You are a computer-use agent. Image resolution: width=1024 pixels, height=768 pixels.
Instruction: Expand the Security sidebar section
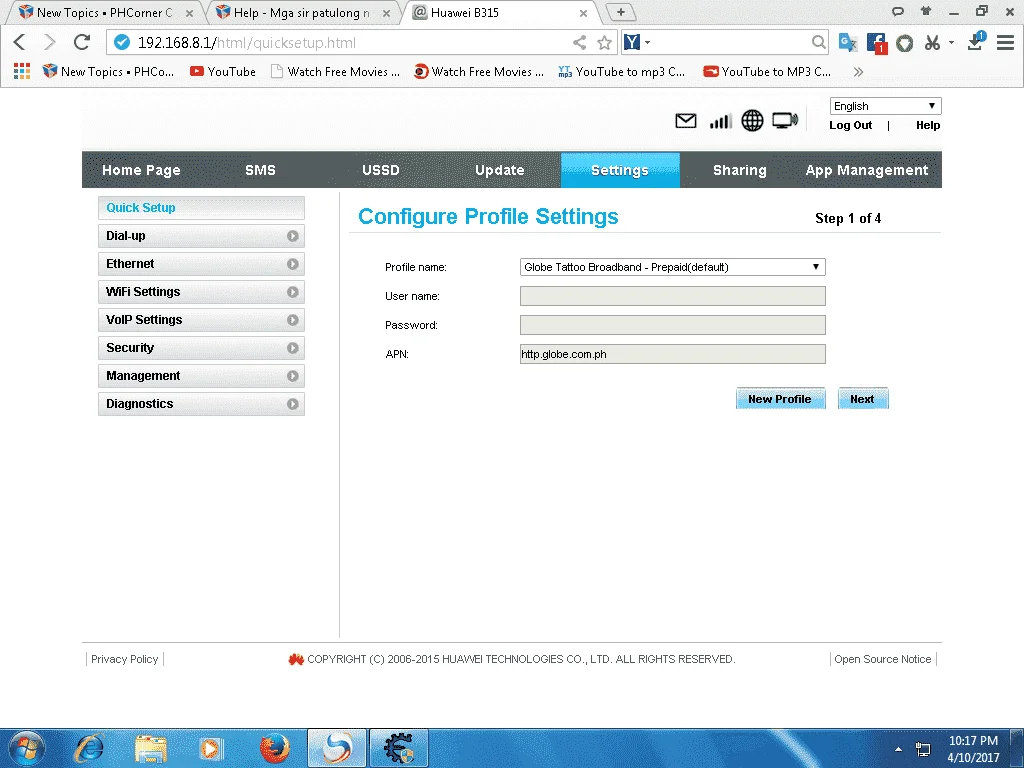point(201,348)
